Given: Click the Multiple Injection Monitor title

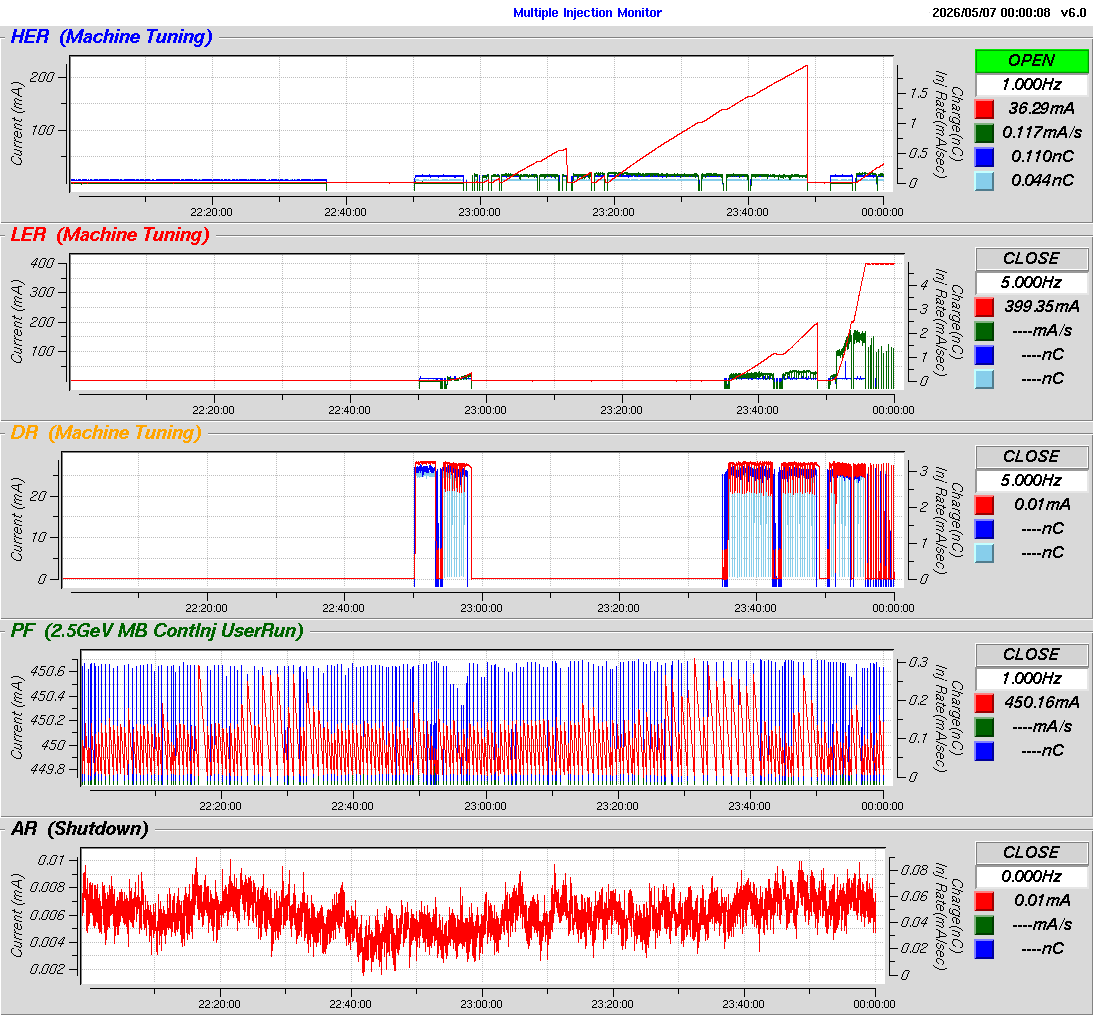Looking at the screenshot, I should [x=588, y=13].
